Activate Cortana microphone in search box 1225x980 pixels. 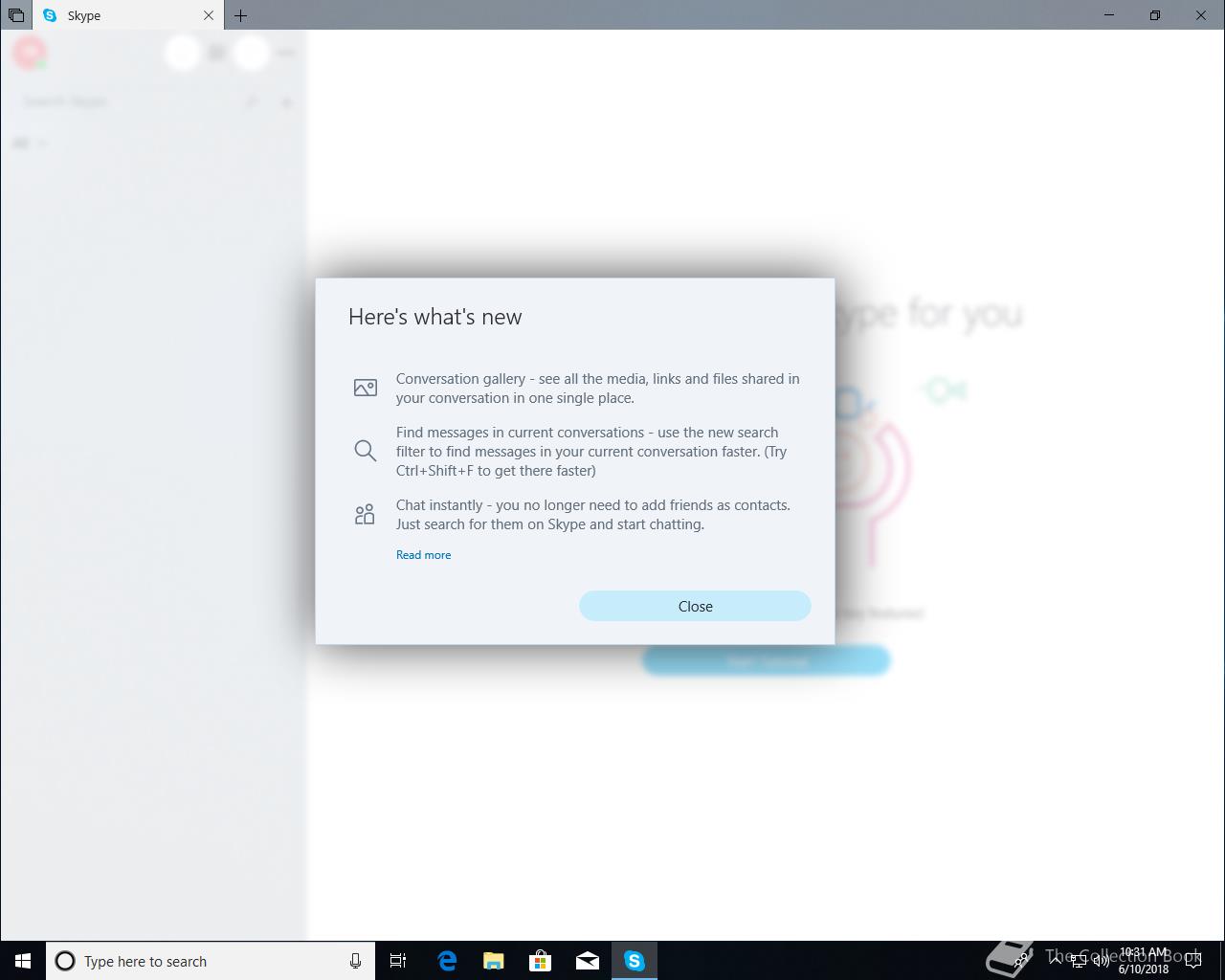coord(355,961)
